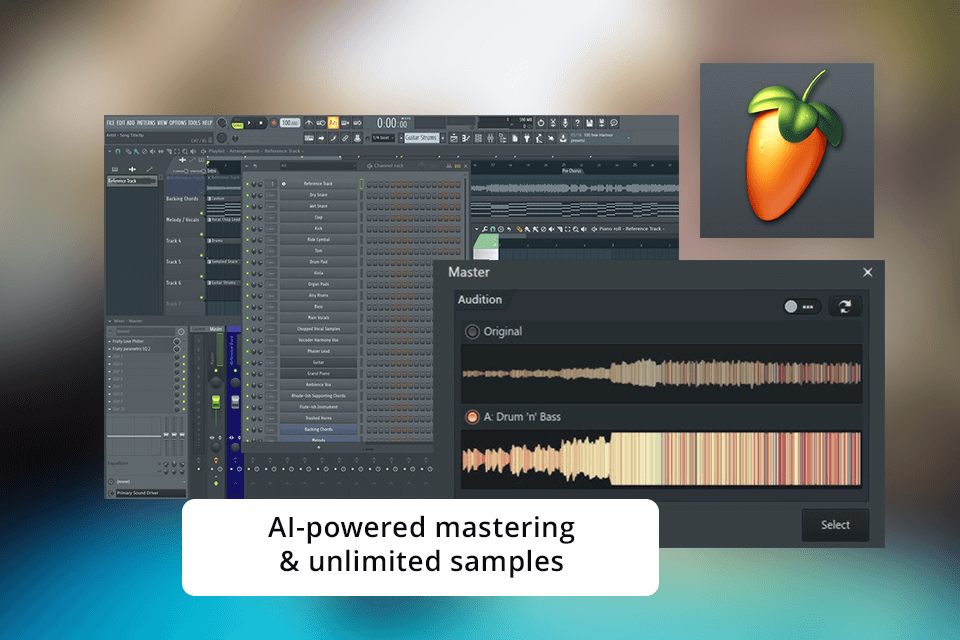Mute the Dry Snare channel green LED
960x640 pixels.
[247, 195]
